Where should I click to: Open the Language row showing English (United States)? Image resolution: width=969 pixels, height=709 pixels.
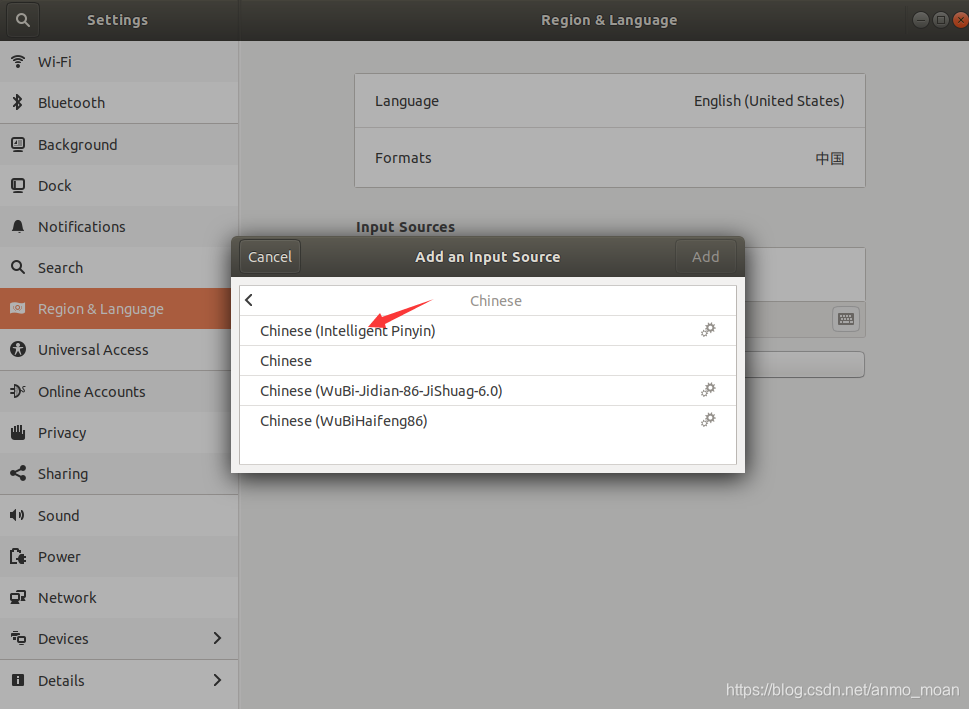(609, 101)
